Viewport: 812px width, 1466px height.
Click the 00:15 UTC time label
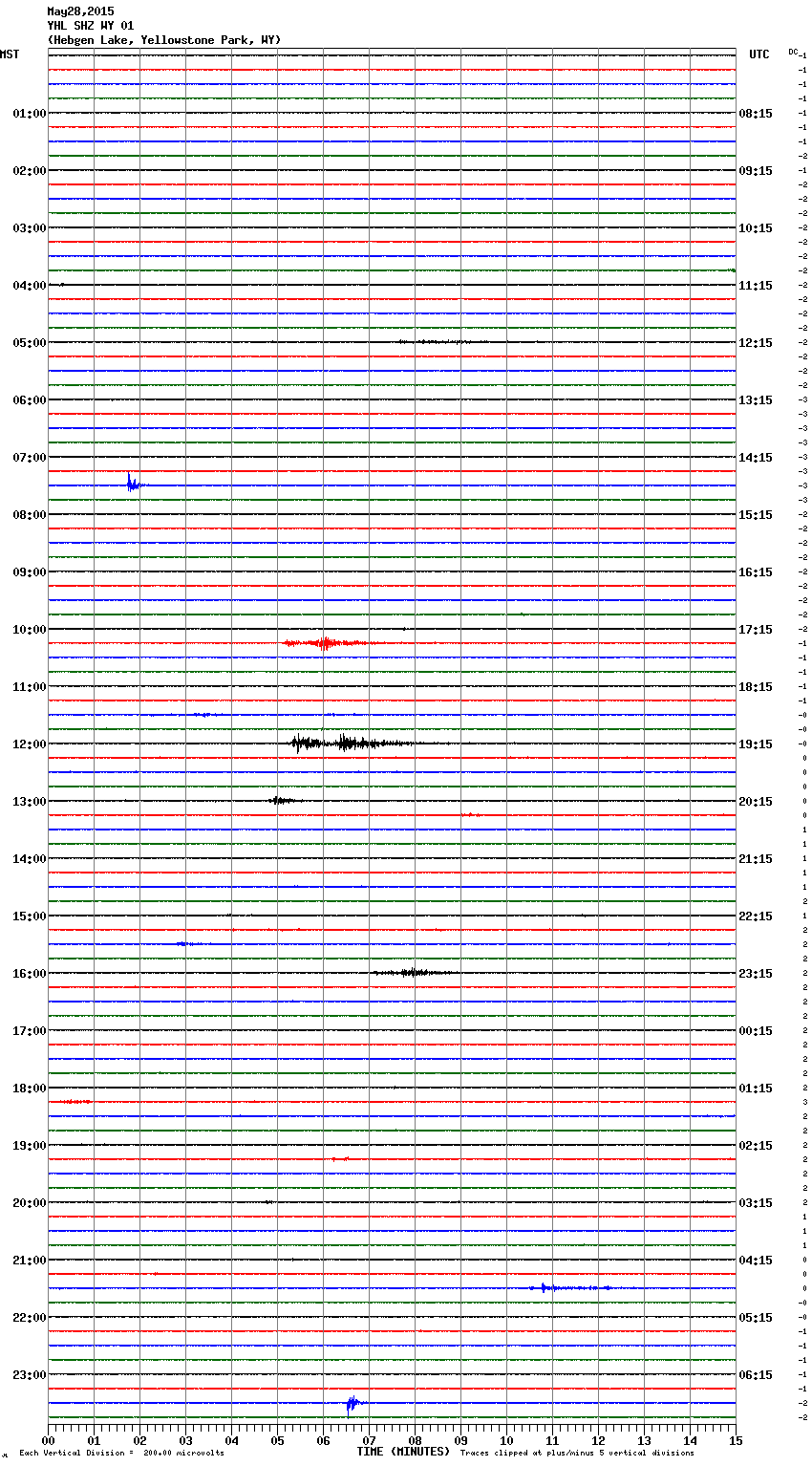click(x=756, y=1030)
